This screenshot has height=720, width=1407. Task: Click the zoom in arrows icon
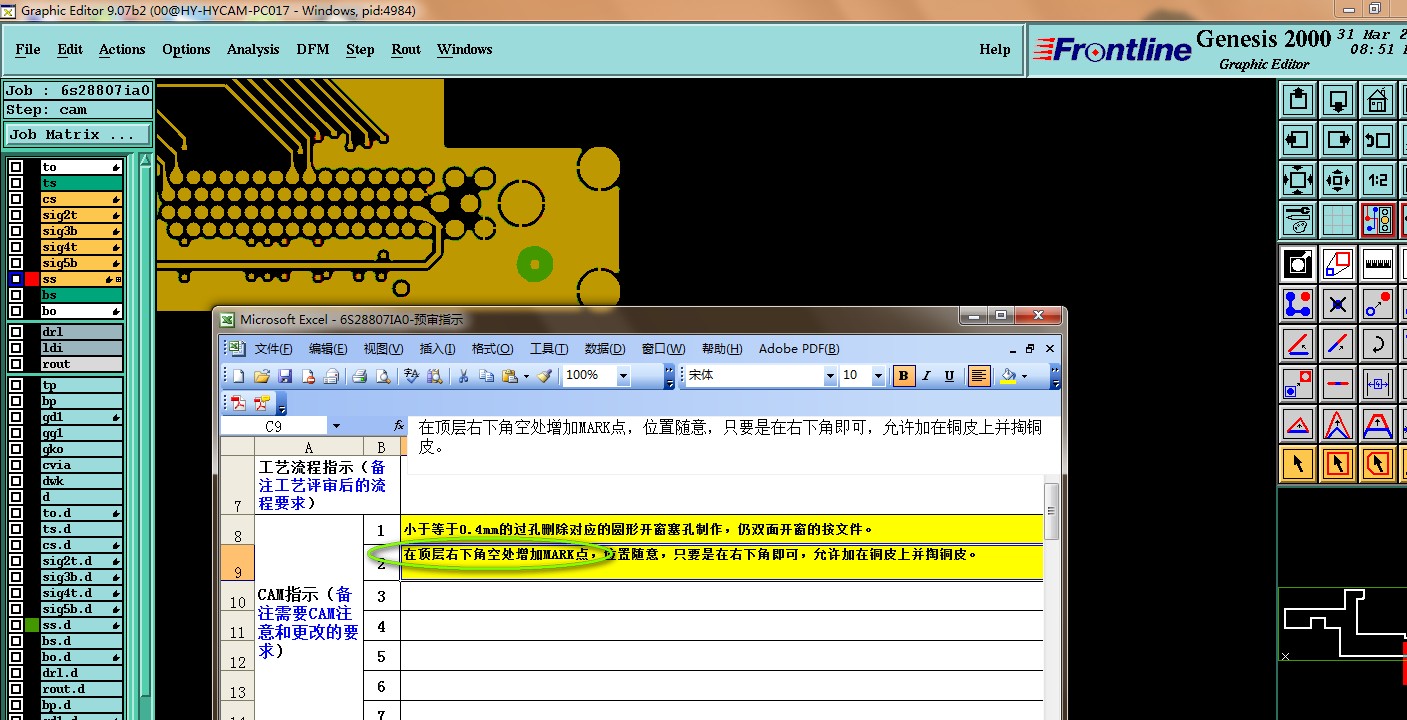(x=1338, y=180)
